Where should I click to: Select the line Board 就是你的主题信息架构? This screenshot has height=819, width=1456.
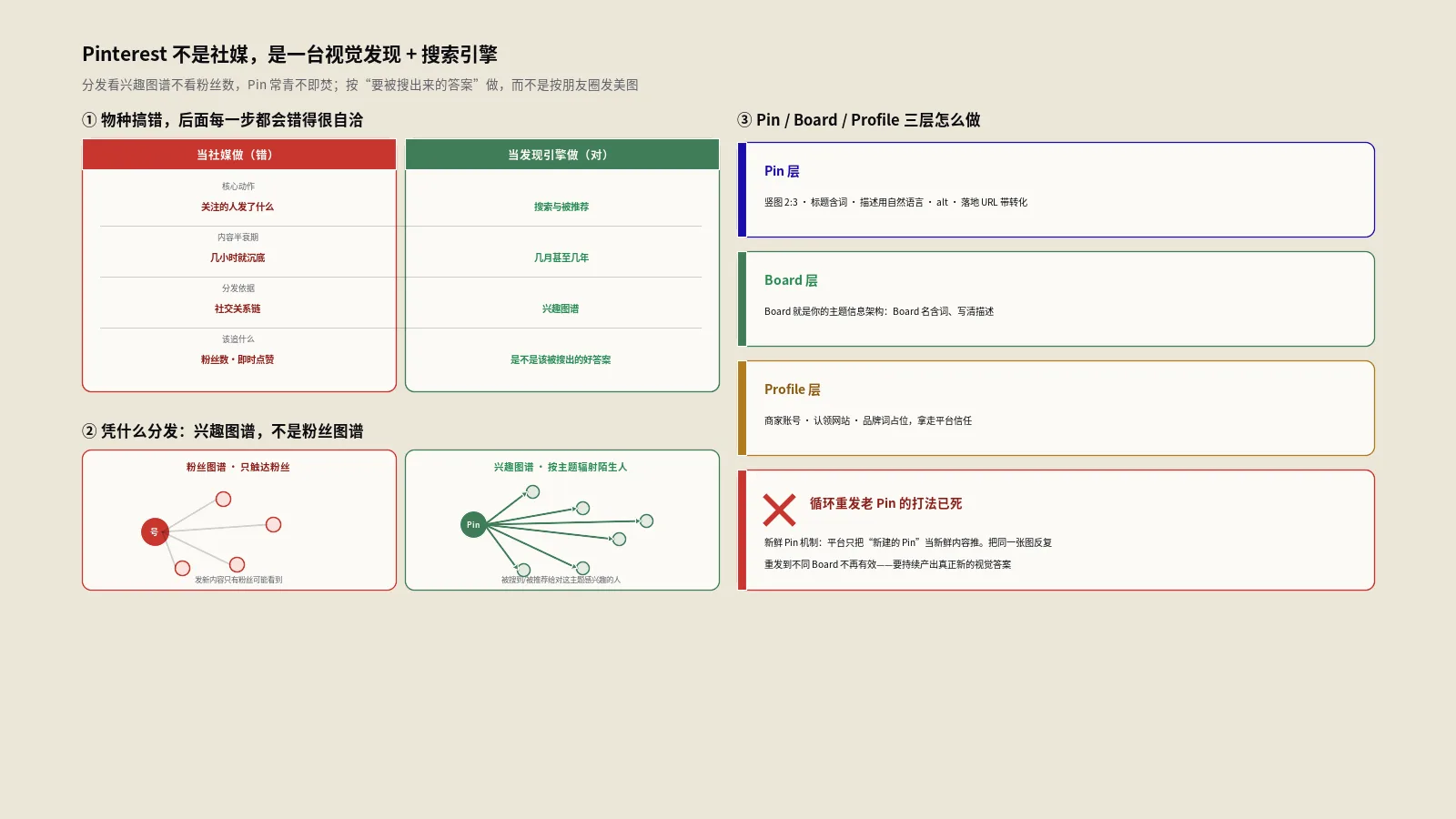click(x=879, y=311)
